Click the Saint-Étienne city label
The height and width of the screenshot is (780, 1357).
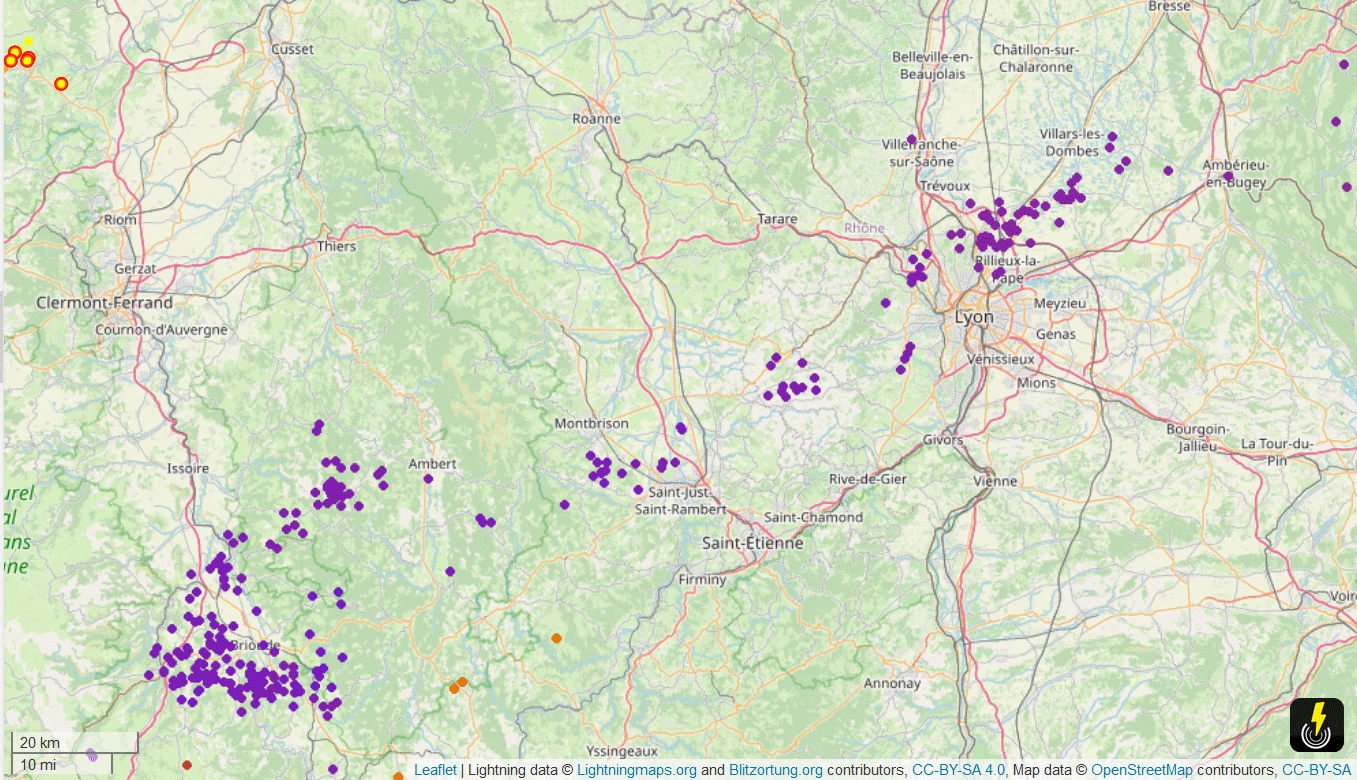coord(752,543)
